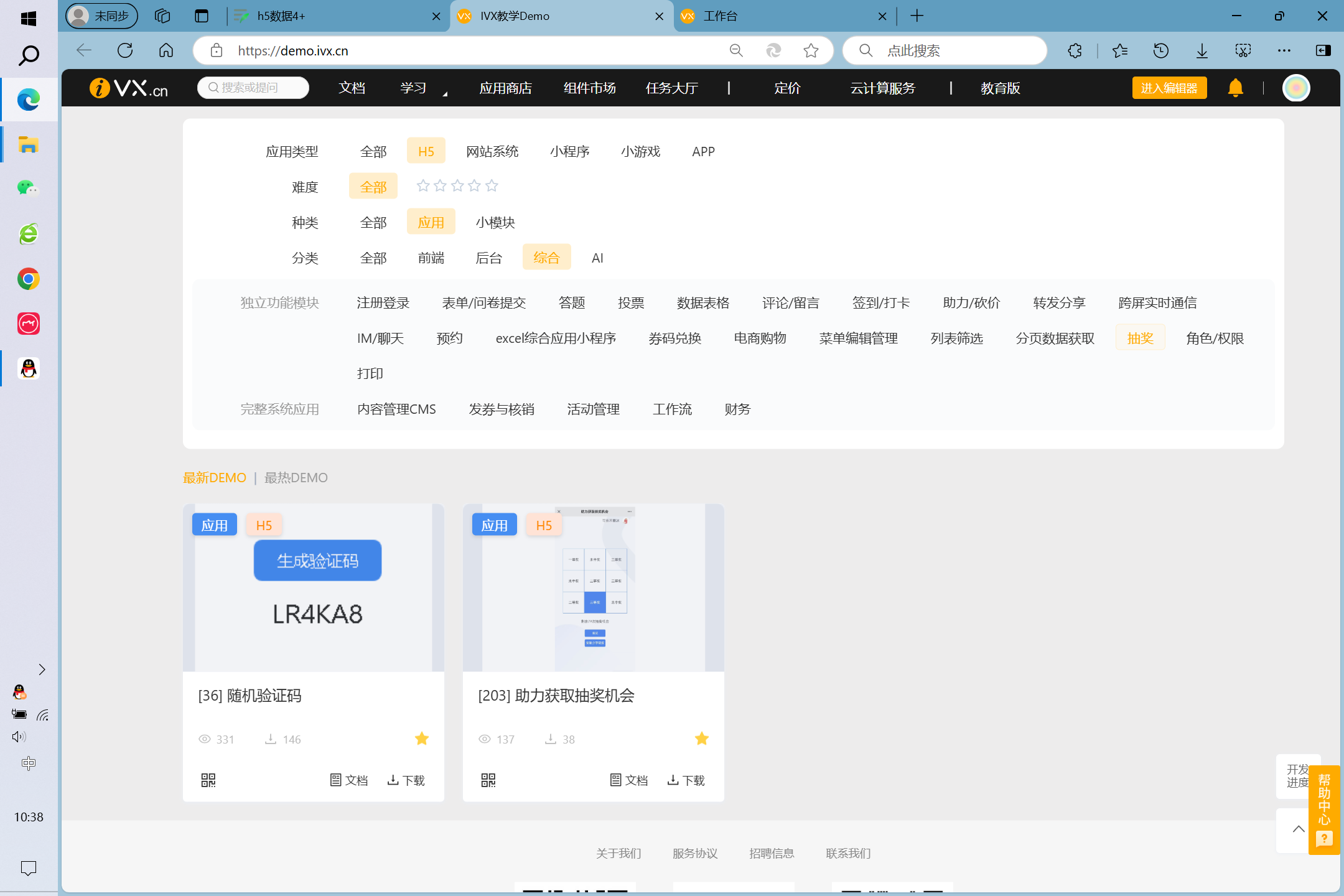Open the tab actions menu icon
Viewport: 1344px width, 896px height.
[x=201, y=16]
